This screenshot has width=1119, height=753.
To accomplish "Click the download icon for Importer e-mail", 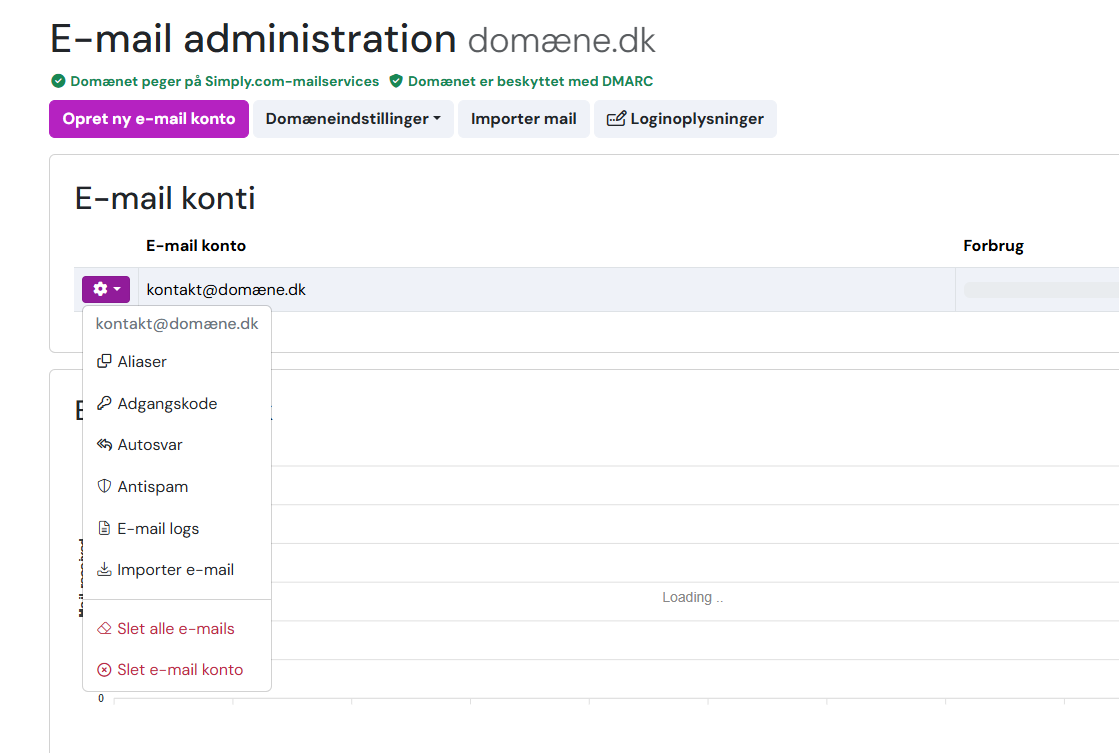I will click(104, 570).
